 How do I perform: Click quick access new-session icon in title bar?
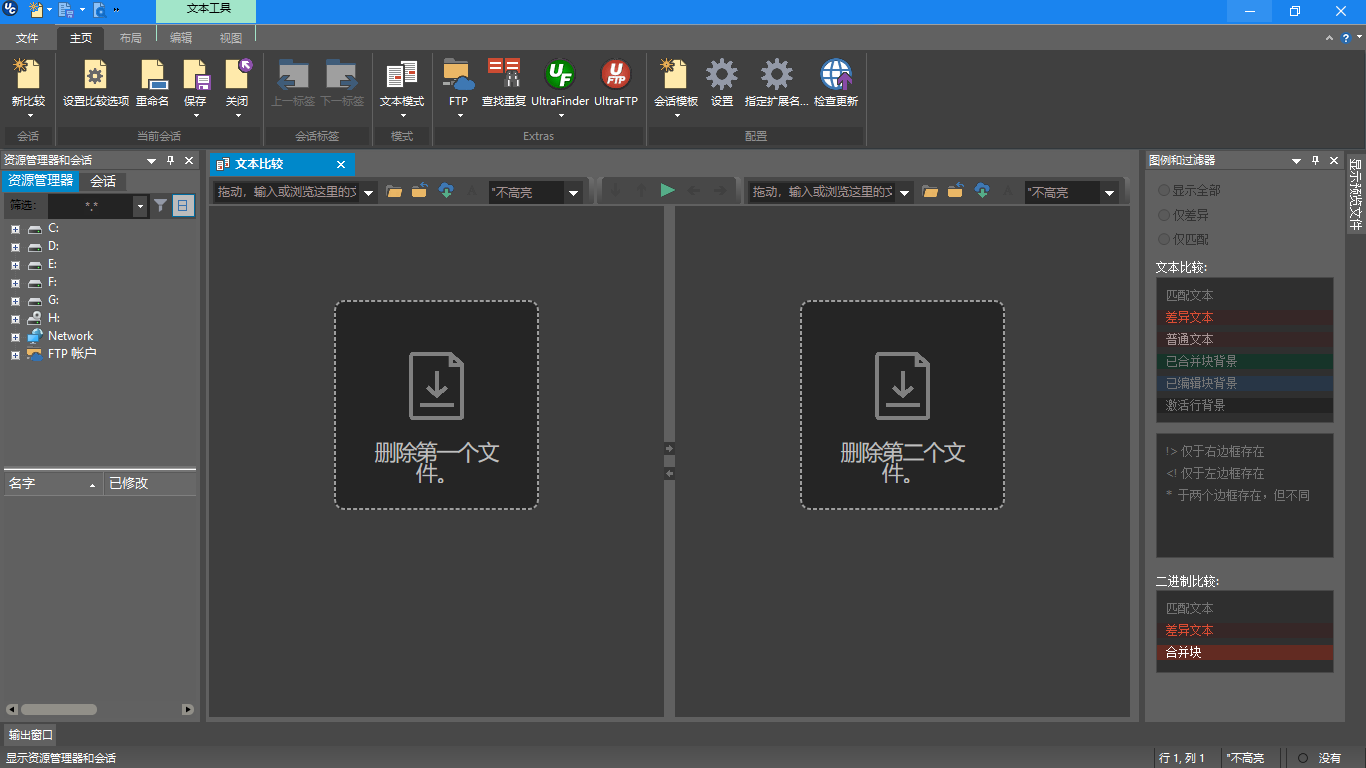click(x=36, y=11)
